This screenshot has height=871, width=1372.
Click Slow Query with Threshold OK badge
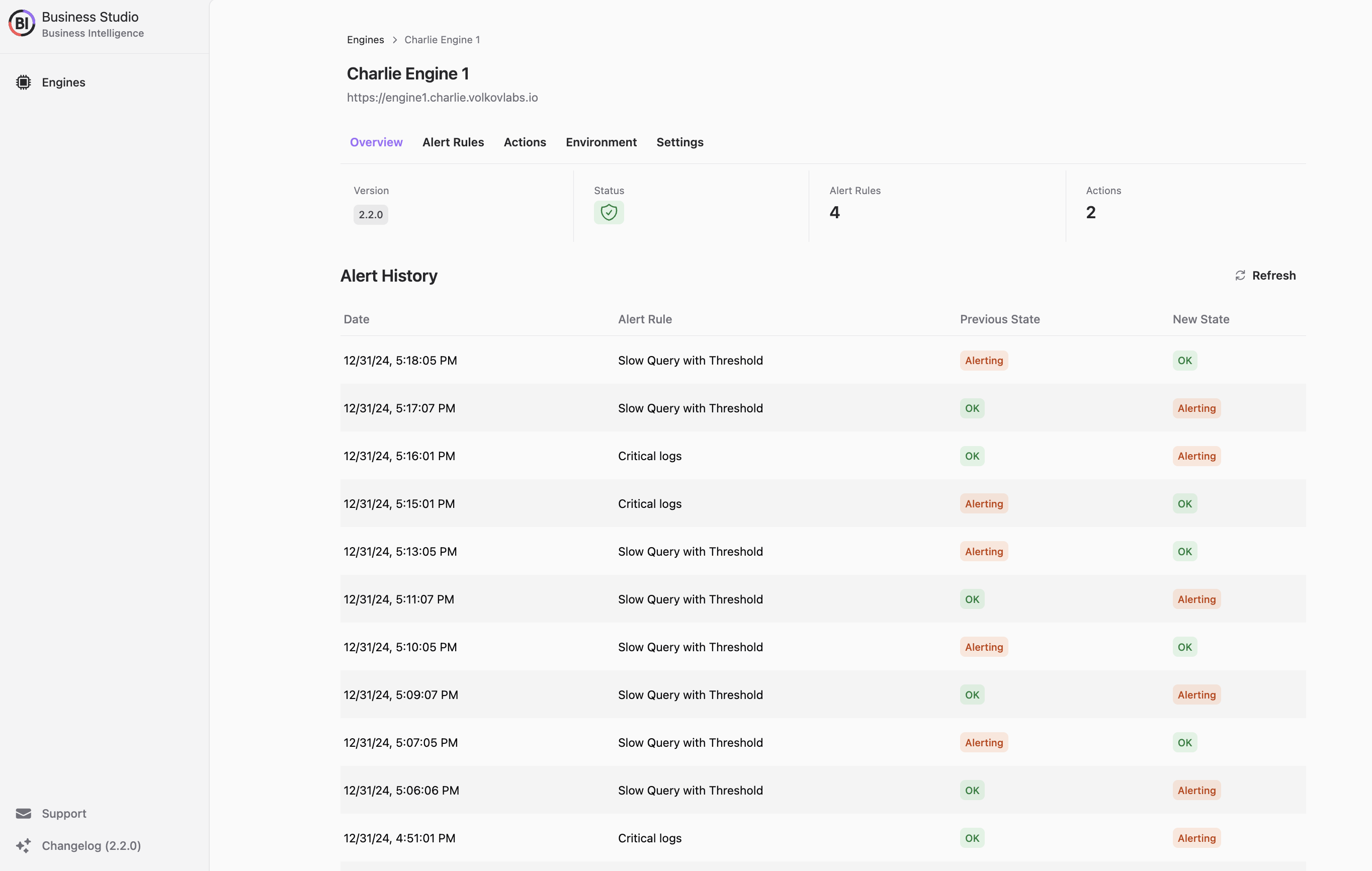coord(1185,360)
